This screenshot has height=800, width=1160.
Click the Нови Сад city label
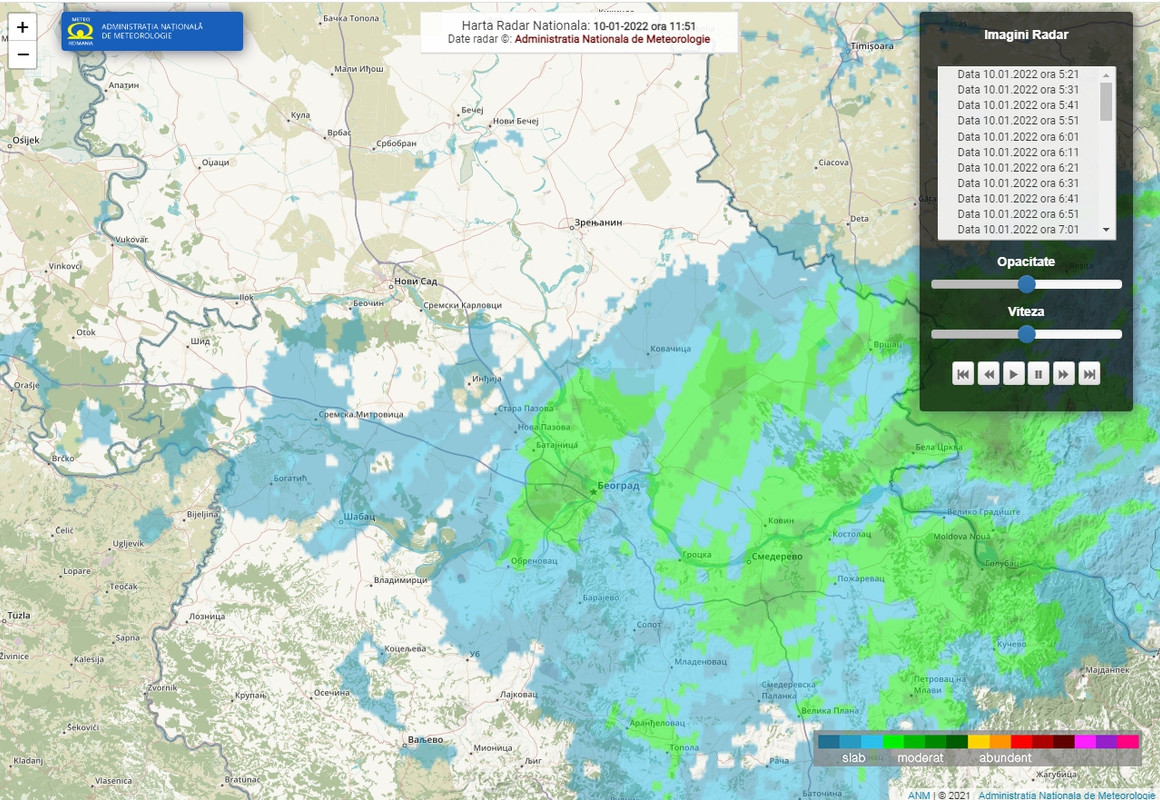pyautogui.click(x=416, y=281)
